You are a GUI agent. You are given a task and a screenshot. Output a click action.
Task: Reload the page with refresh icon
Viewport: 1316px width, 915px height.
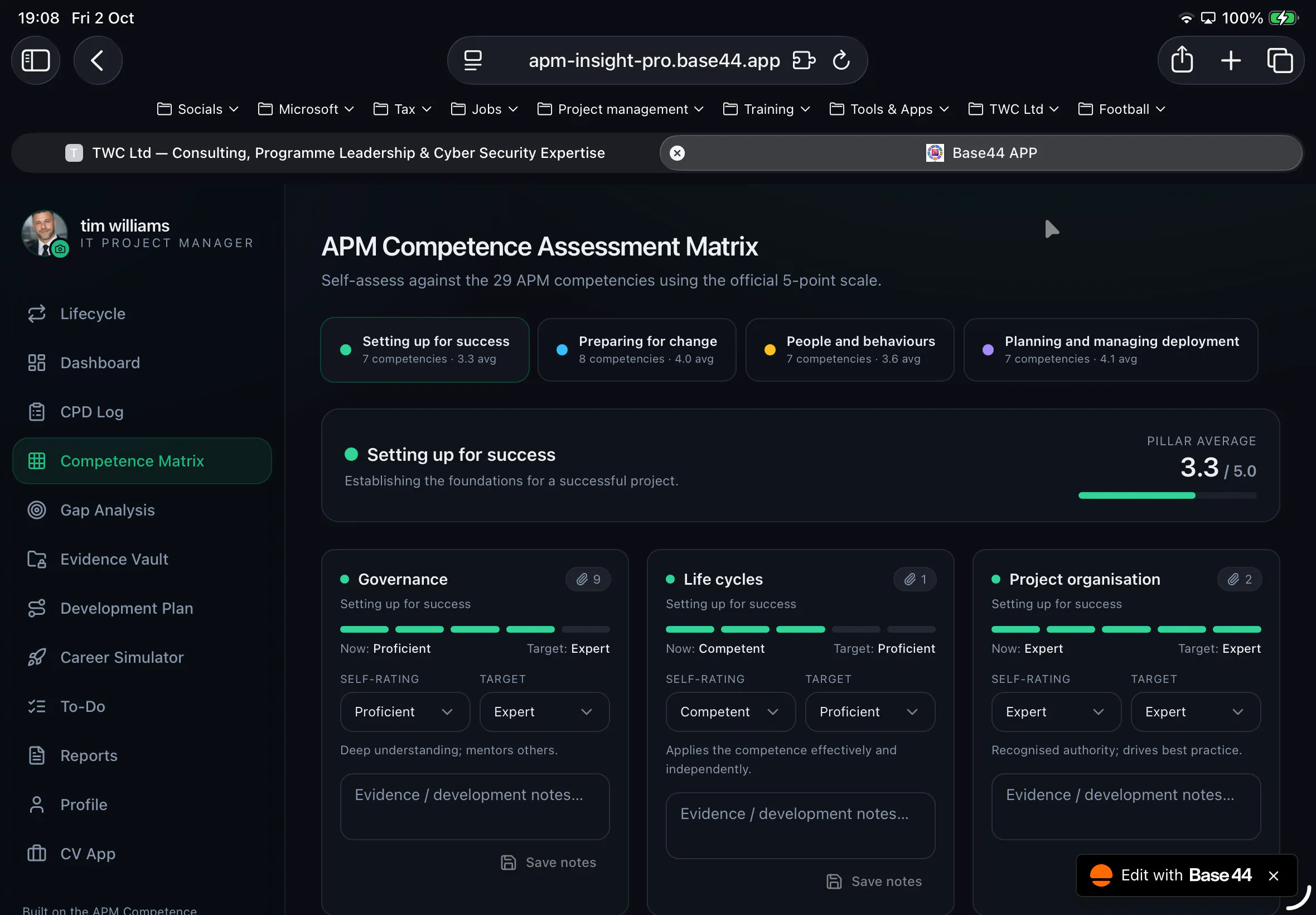click(x=840, y=60)
